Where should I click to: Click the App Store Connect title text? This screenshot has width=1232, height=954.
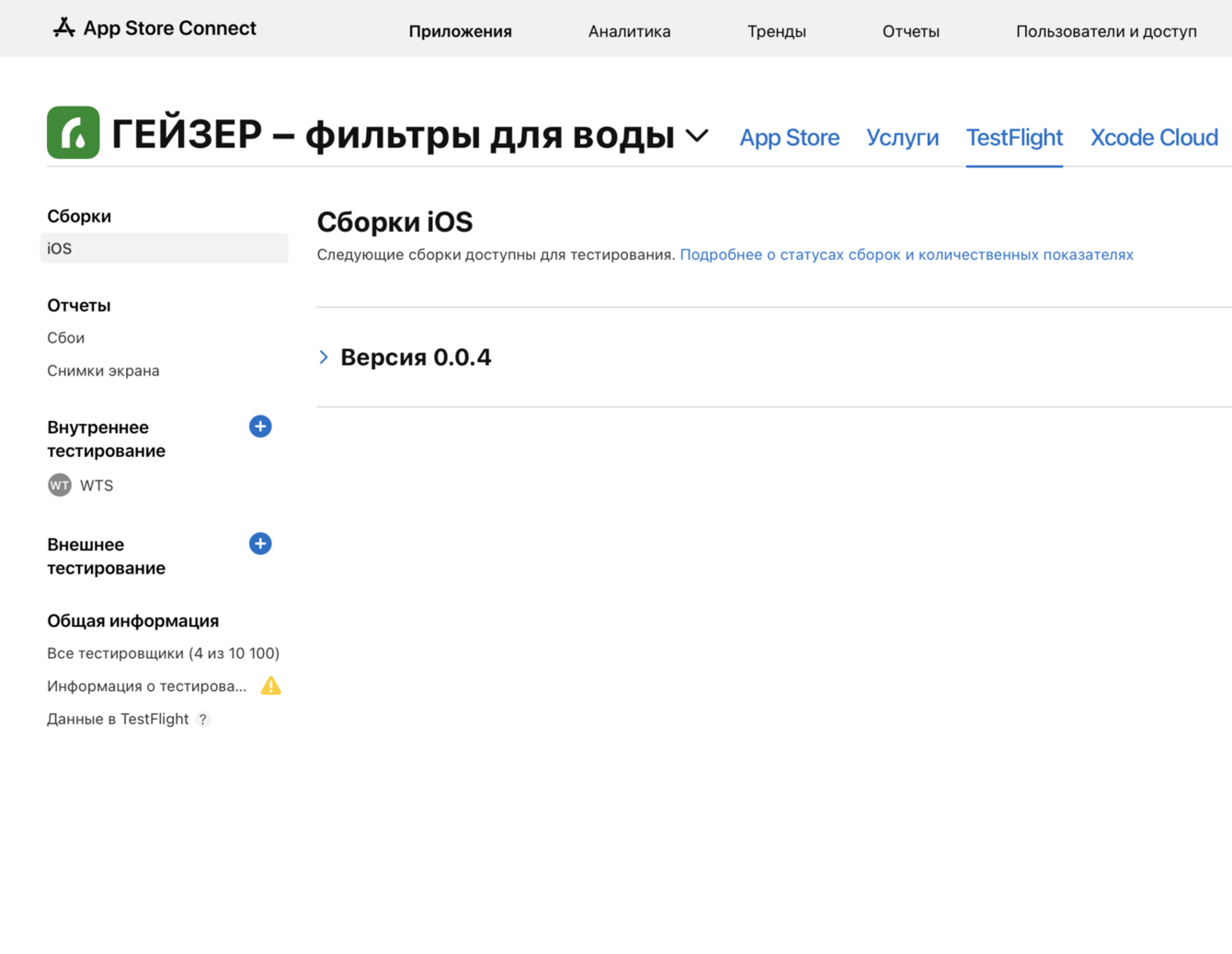(170, 28)
